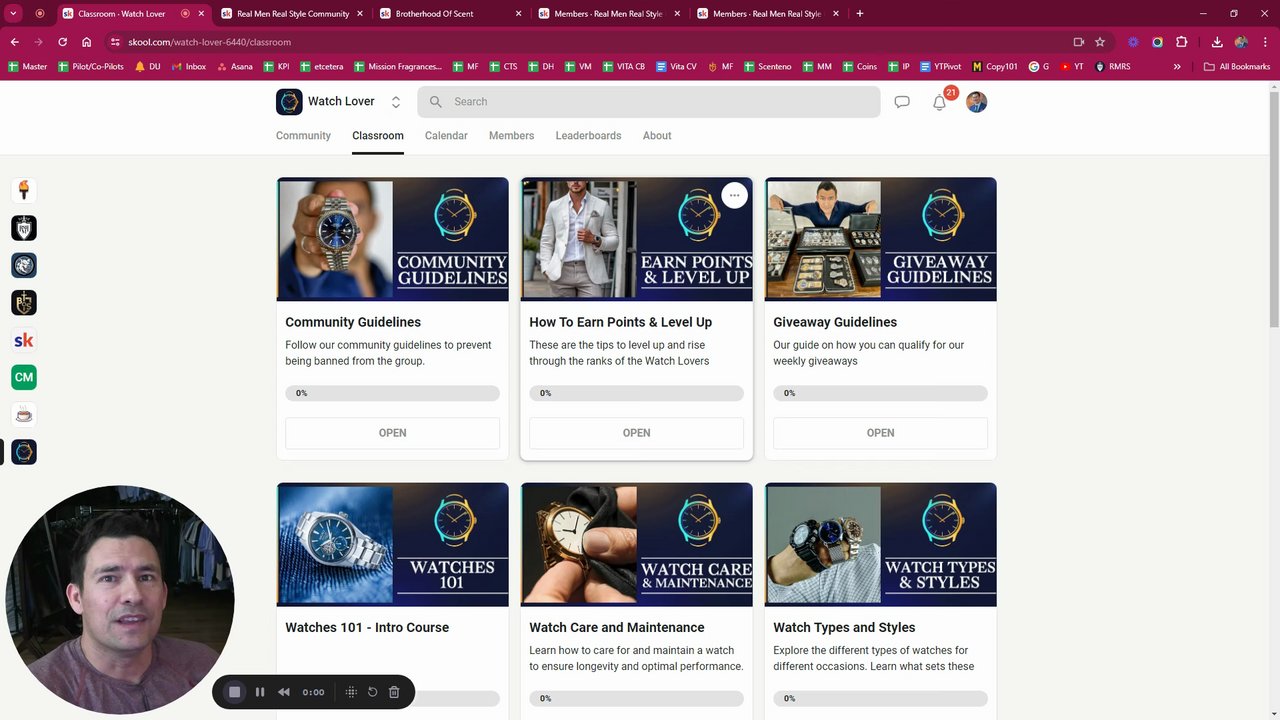Open three-dot options on Earn Points card
The height and width of the screenshot is (720, 1280).
[734, 195]
